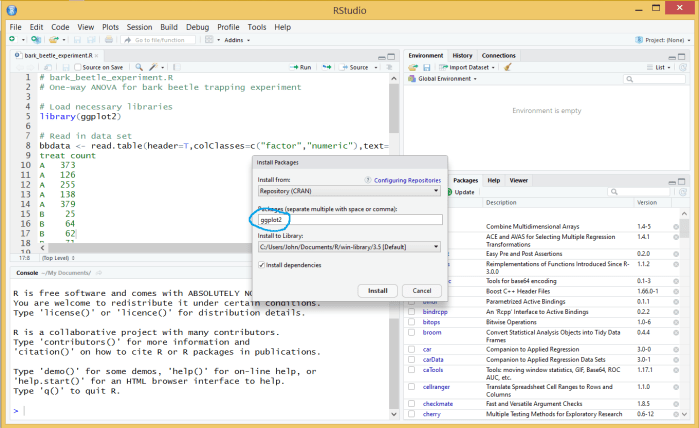Image resolution: width=699 pixels, height=428 pixels.
Task: Toggle the Source on Save checkbox
Action: 78,67
